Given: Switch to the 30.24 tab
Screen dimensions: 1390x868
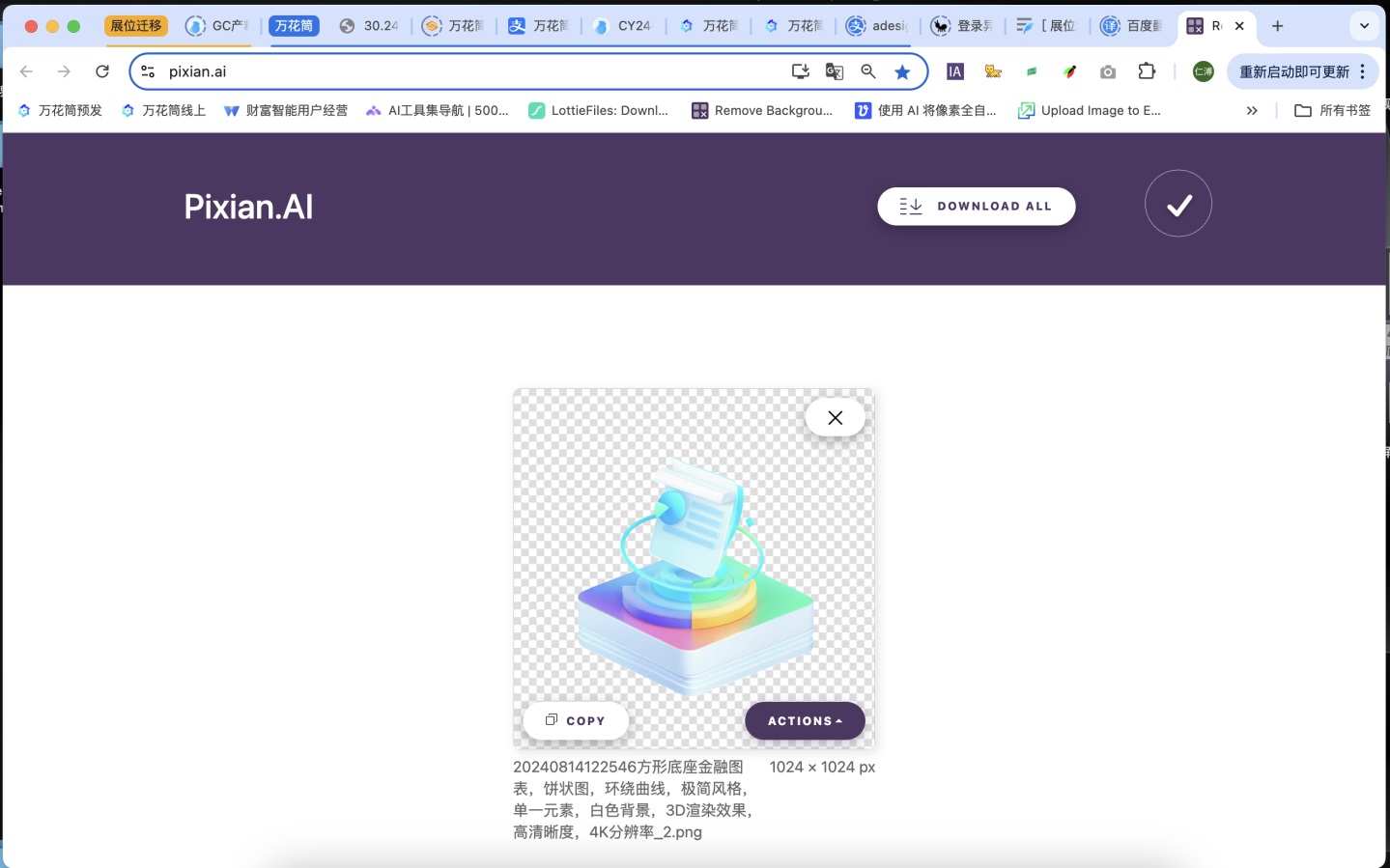Looking at the screenshot, I should pos(370,26).
